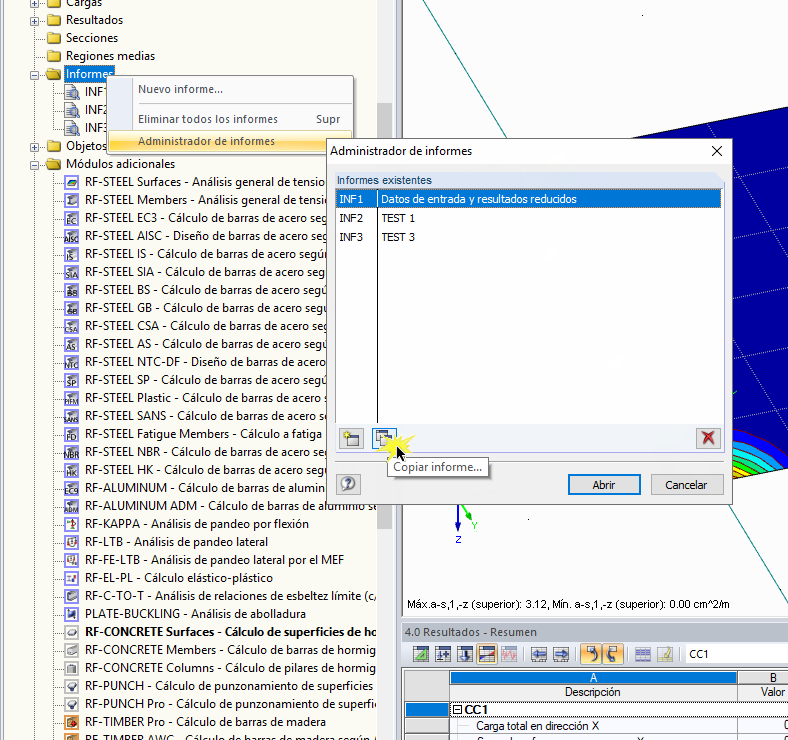Image resolution: width=788 pixels, height=740 pixels.
Task: Open RF-EL-PL elastic-plastic module
Action: click(x=178, y=578)
